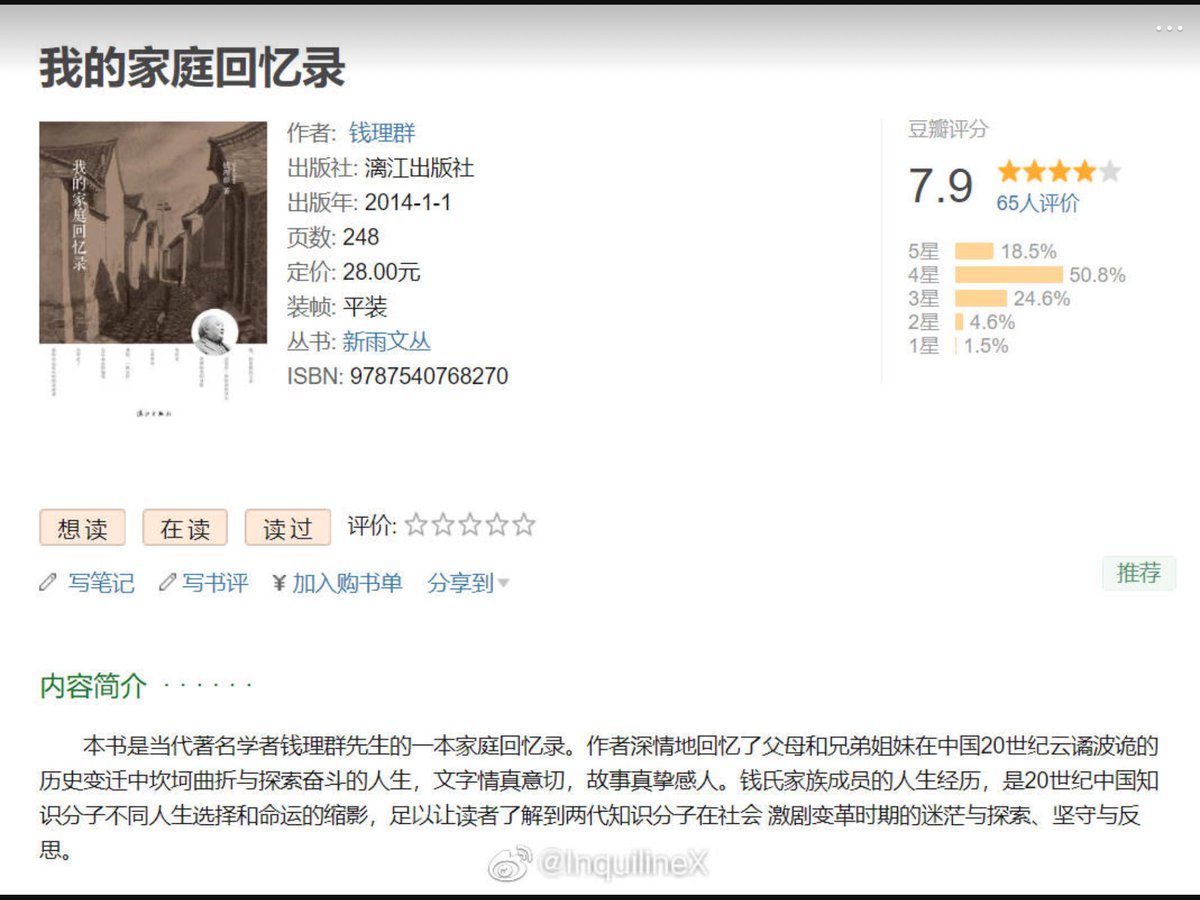Click the publisher text 漓江出版社
1200x900 pixels.
pyautogui.click(x=420, y=168)
